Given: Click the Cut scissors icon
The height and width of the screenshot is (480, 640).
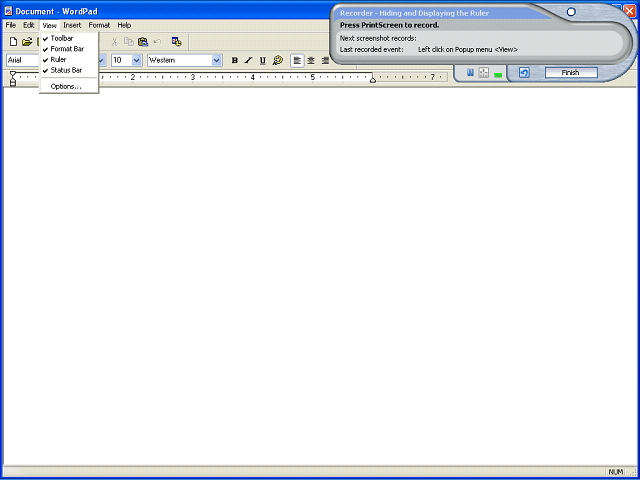Looking at the screenshot, I should coord(115,42).
